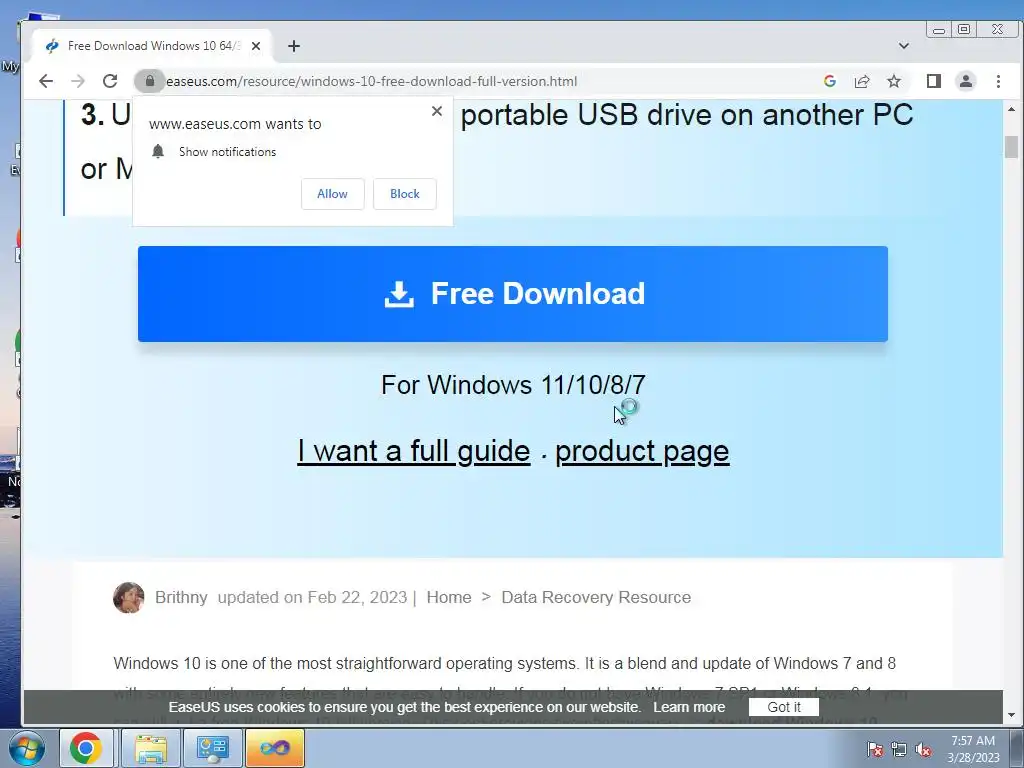Viewport: 1024px width, 768px height.
Task: Block notifications from easeus.com
Action: 405,194
